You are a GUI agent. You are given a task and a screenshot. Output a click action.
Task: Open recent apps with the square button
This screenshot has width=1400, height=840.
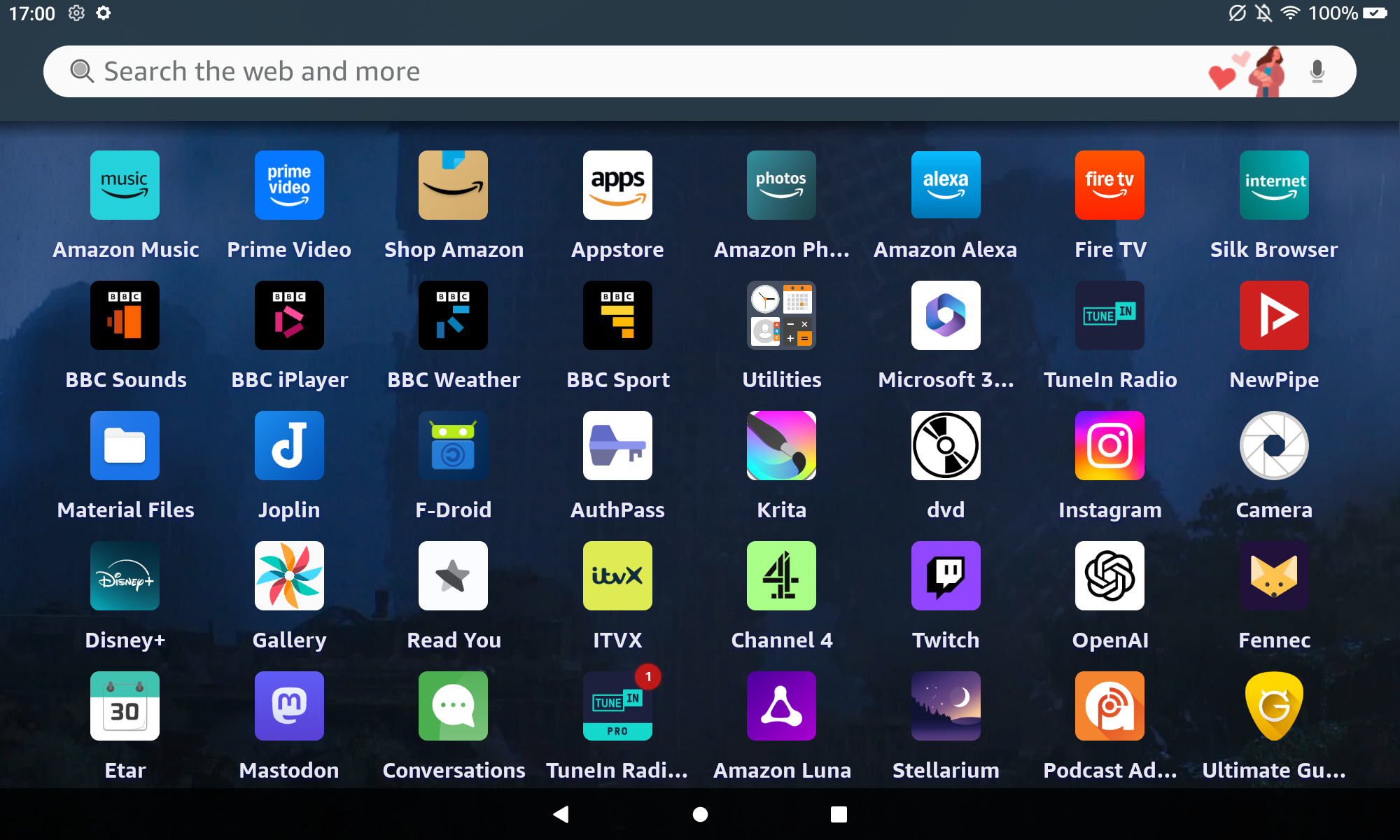point(837,814)
